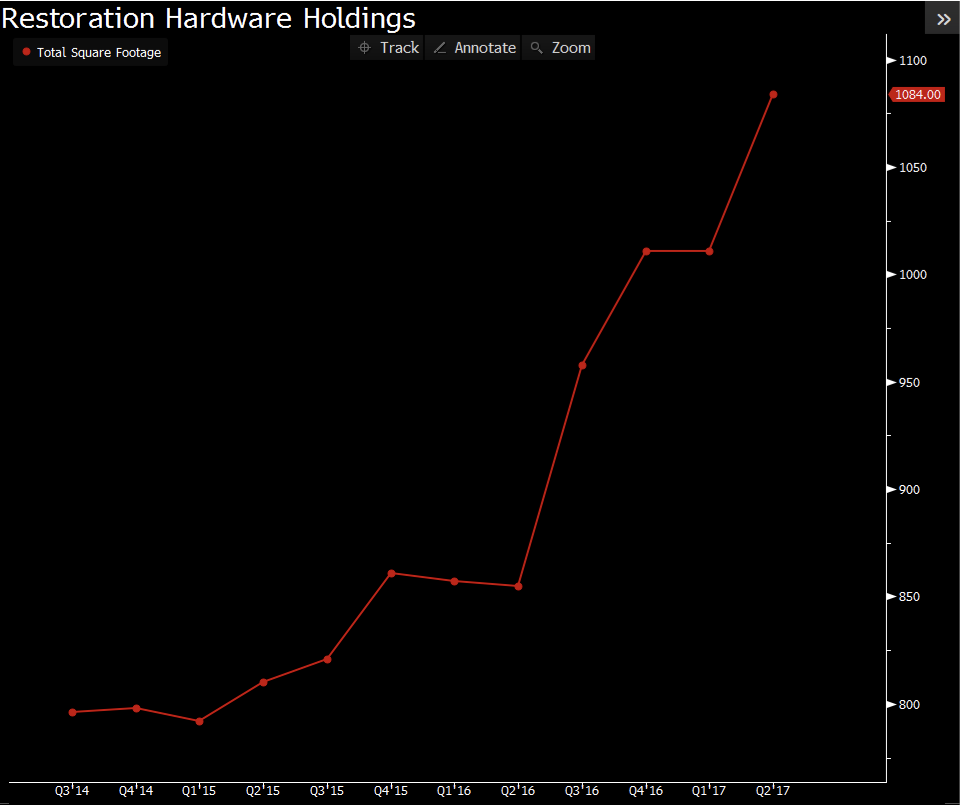Select the Q2'17 data point
This screenshot has width=960, height=805.
(773, 94)
